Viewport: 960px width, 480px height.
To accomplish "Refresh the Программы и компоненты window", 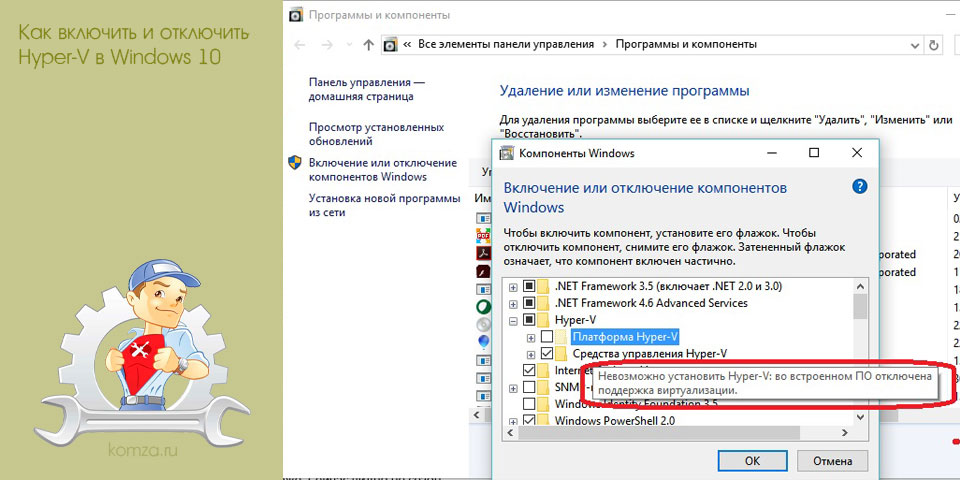I will click(x=933, y=45).
